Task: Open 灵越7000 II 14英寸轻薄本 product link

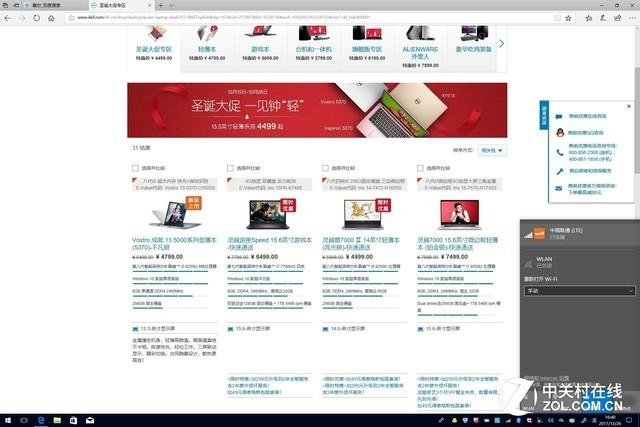Action: 361,244
